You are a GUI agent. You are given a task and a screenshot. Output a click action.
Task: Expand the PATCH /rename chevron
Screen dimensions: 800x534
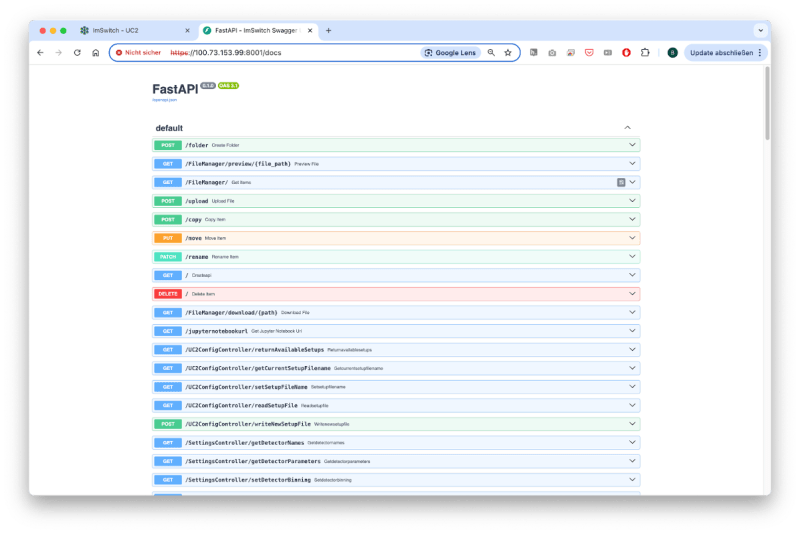632,257
